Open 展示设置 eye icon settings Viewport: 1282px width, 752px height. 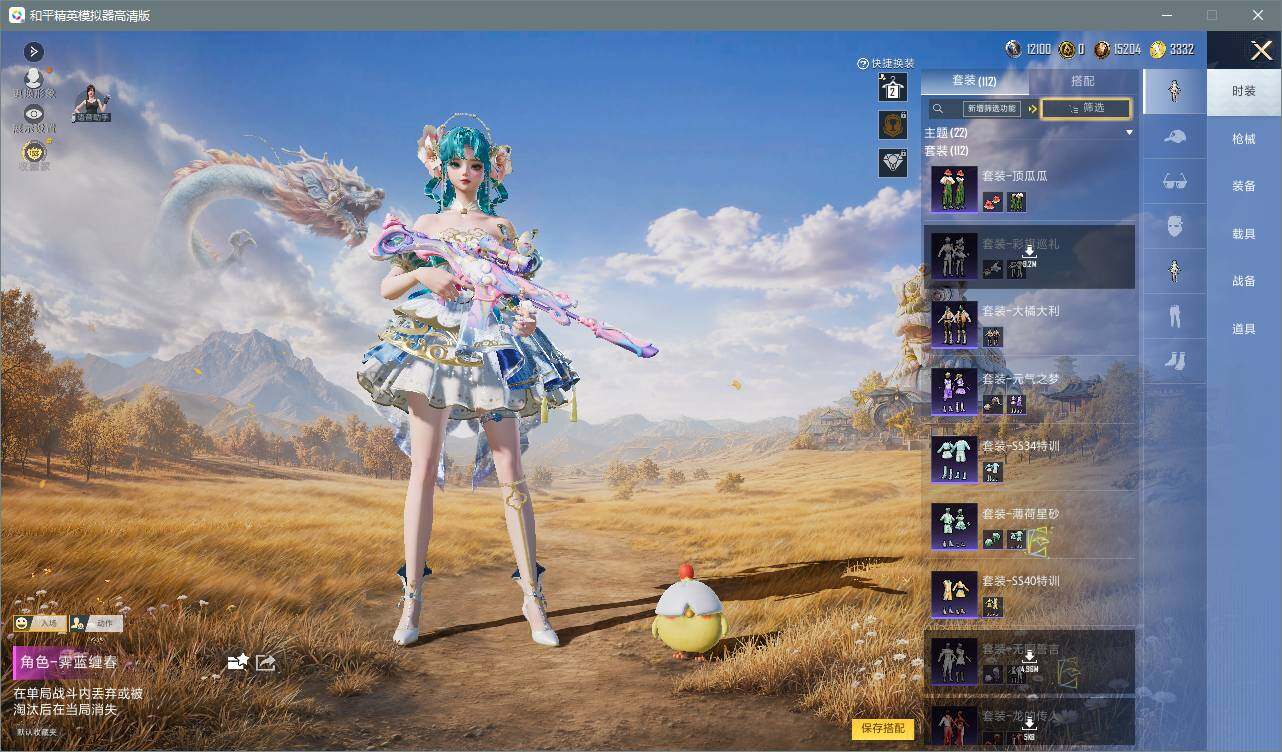click(x=34, y=119)
